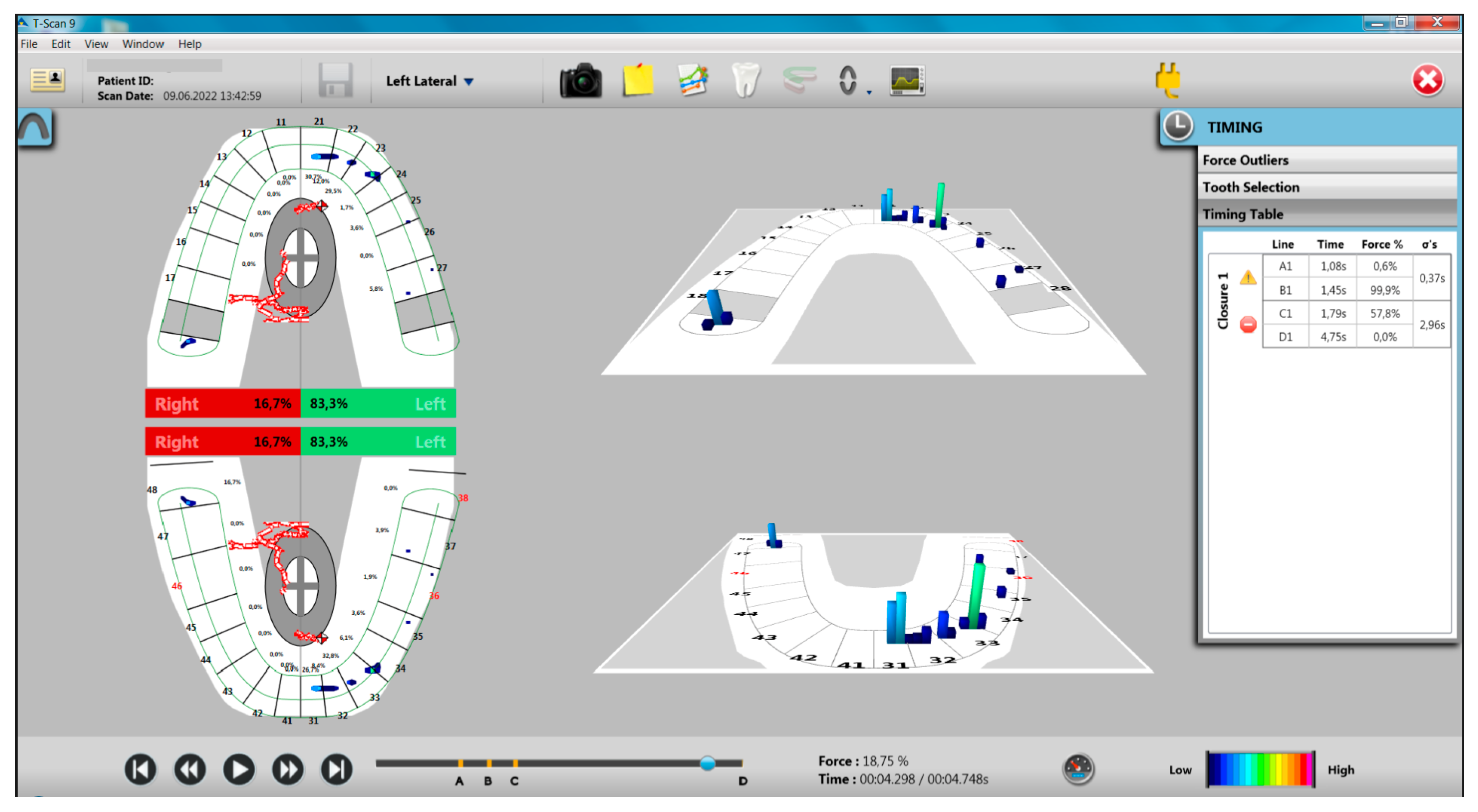Click the speedometer playback speed icon
This screenshot has width=1478, height=812.
click(x=1078, y=769)
